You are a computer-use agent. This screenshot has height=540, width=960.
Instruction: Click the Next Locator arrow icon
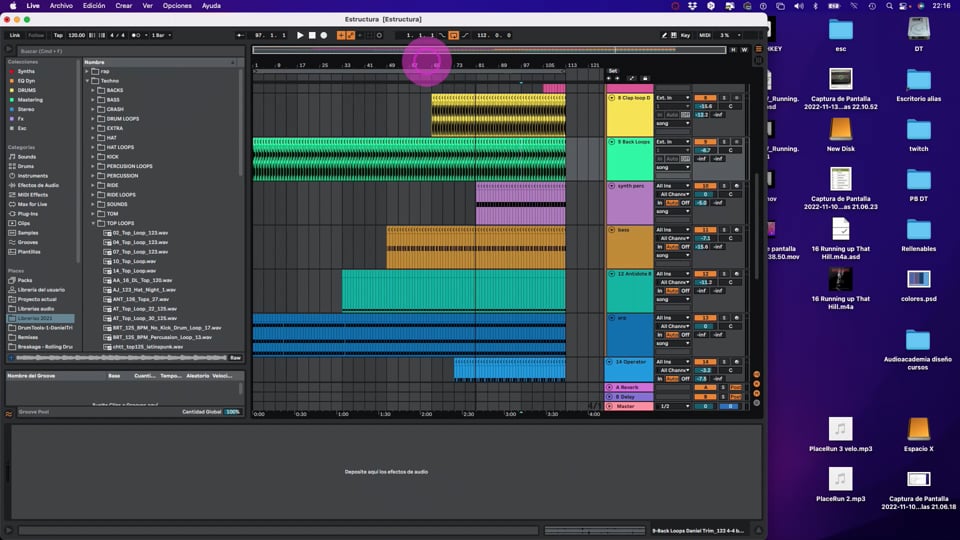click(617, 78)
